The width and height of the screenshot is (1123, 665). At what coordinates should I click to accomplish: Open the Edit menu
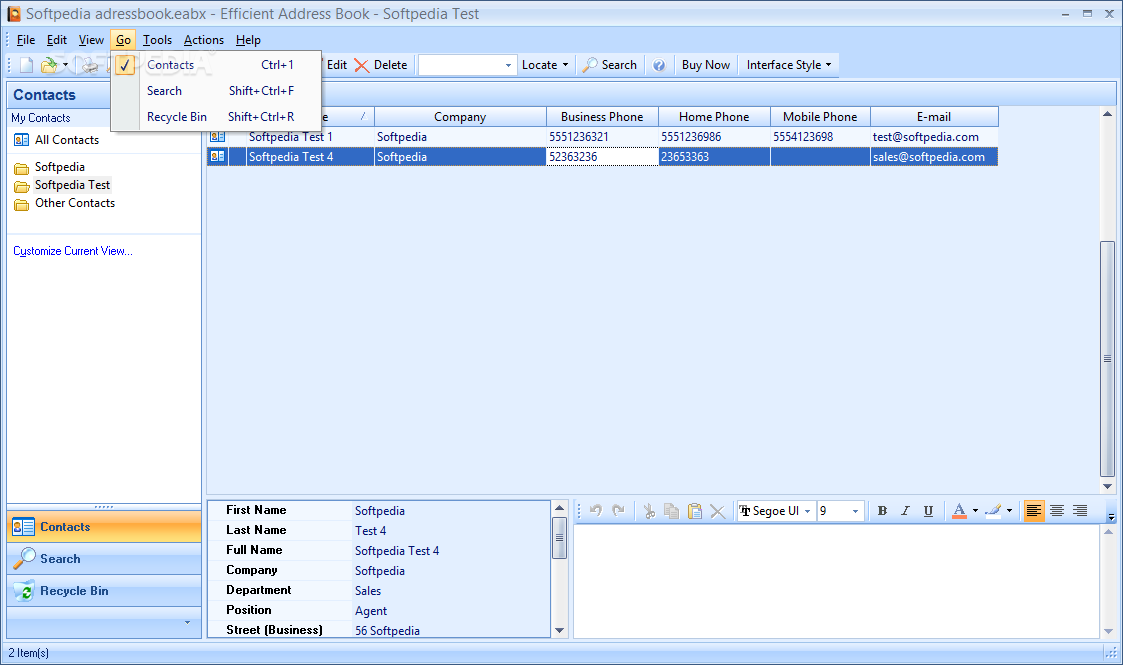coord(57,40)
